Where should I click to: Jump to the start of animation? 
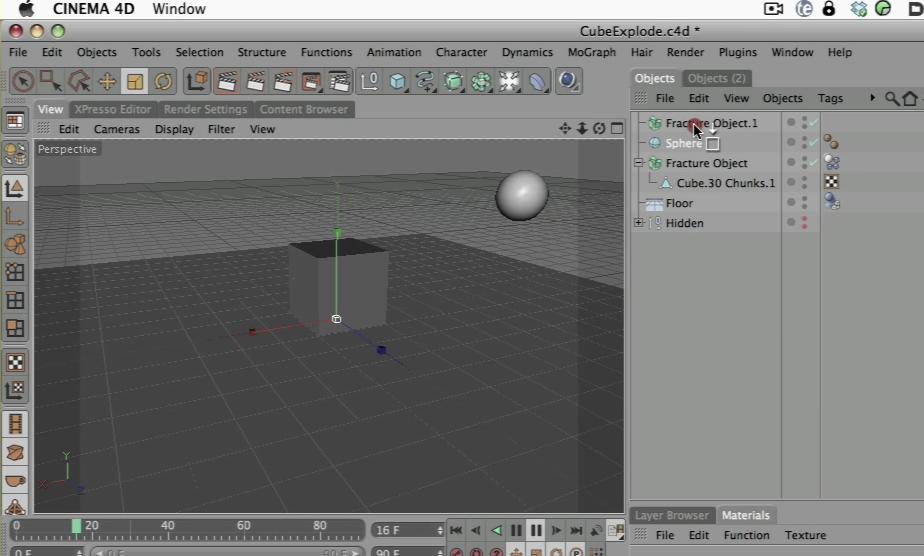tap(456, 530)
